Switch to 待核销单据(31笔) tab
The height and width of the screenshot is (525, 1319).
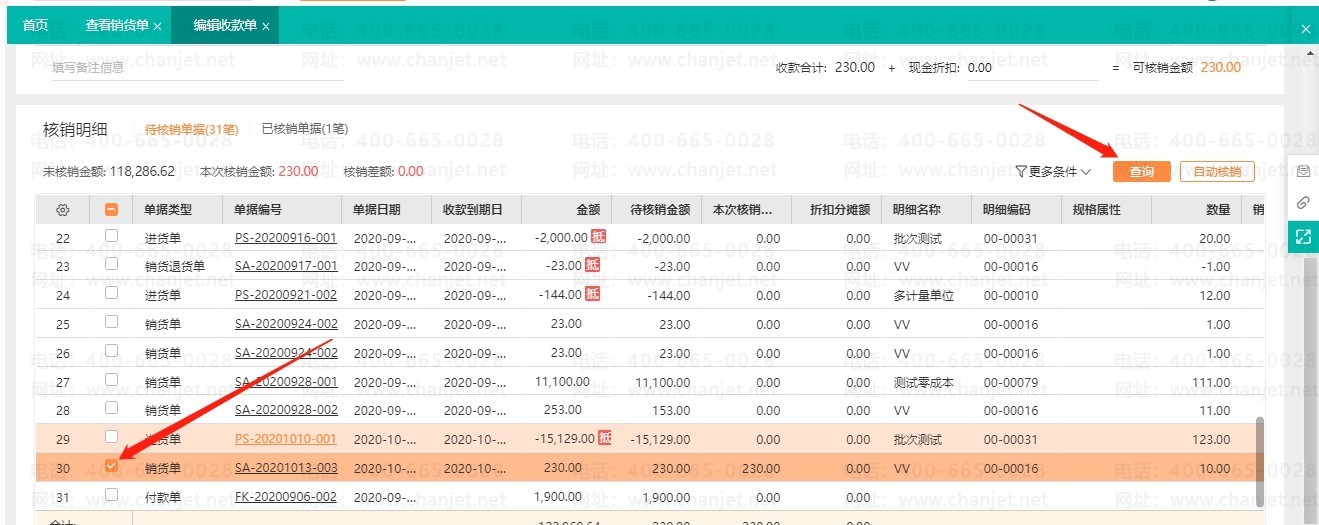click(x=191, y=129)
